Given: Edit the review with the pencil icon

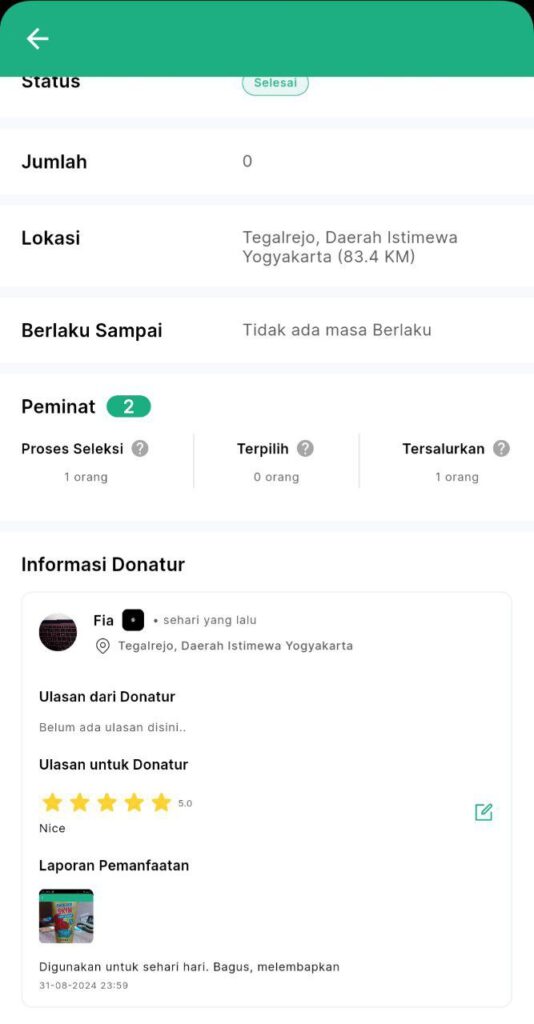Looking at the screenshot, I should click(x=484, y=812).
